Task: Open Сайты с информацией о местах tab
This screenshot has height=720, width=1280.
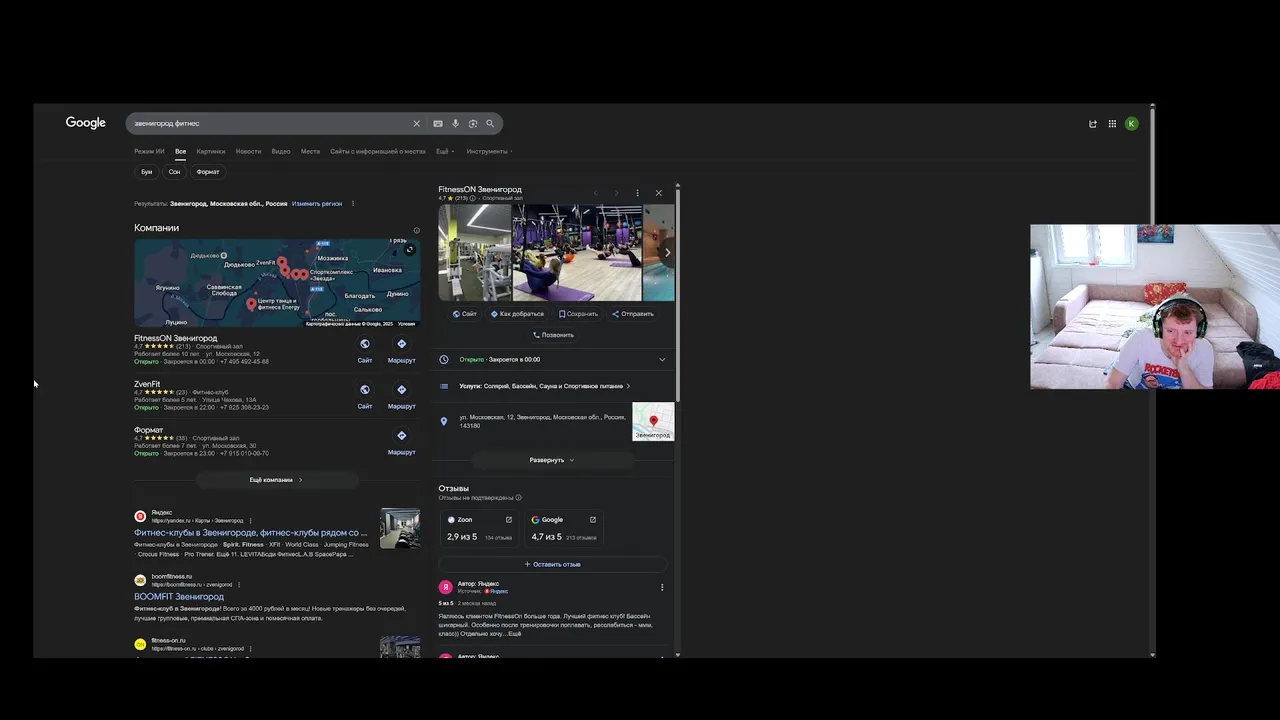Action: 378,152
